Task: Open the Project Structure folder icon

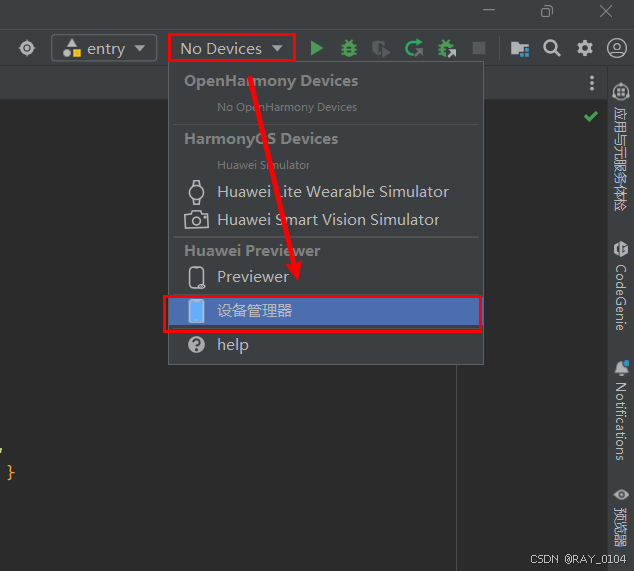Action: [x=520, y=49]
